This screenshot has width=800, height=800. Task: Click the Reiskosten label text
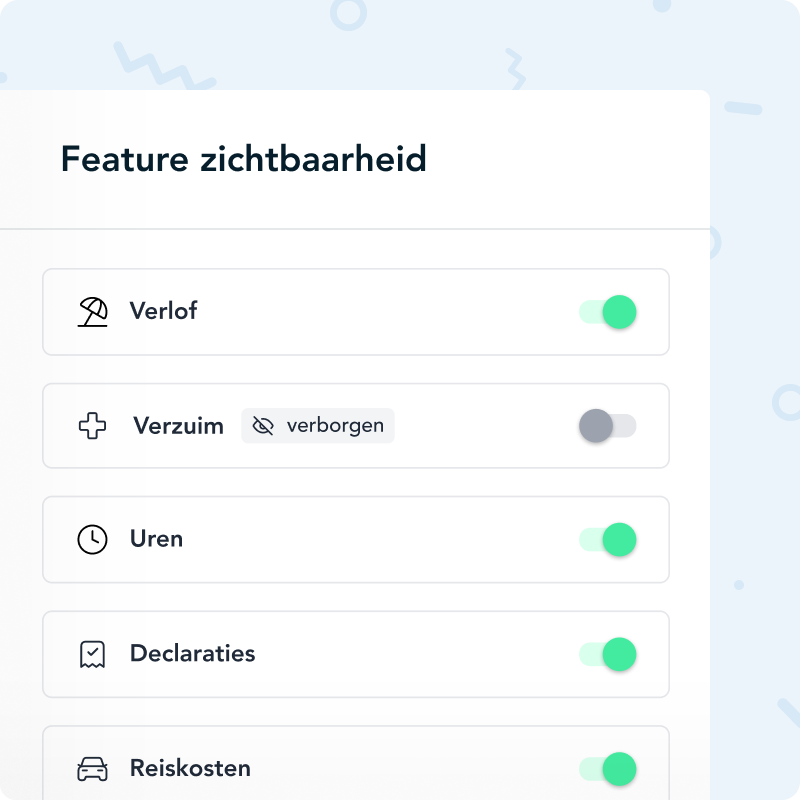(190, 768)
